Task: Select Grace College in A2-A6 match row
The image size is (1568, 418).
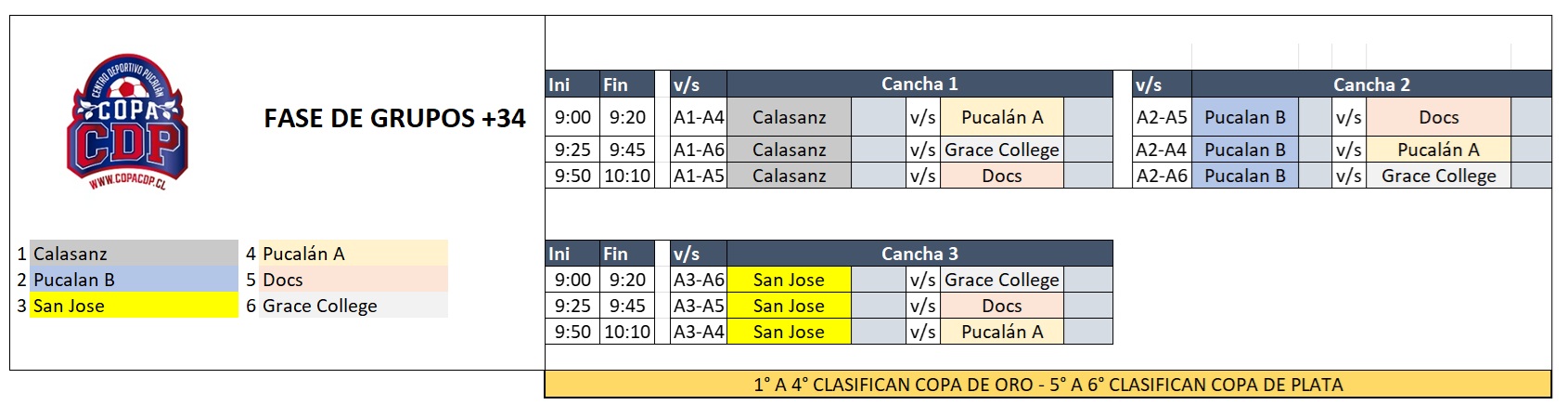Action: tap(1438, 176)
